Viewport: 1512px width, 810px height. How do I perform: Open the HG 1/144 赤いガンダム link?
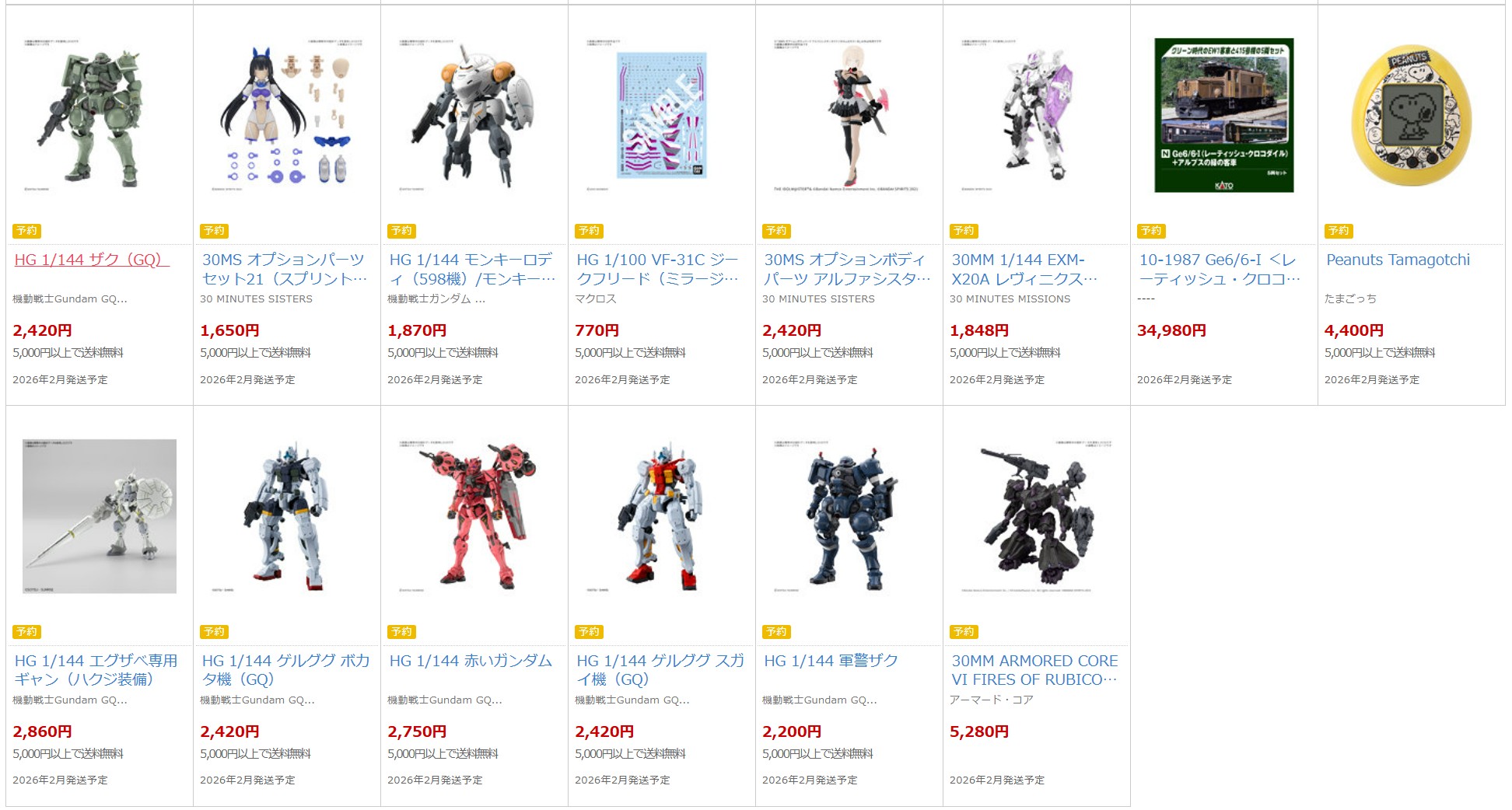point(471,661)
